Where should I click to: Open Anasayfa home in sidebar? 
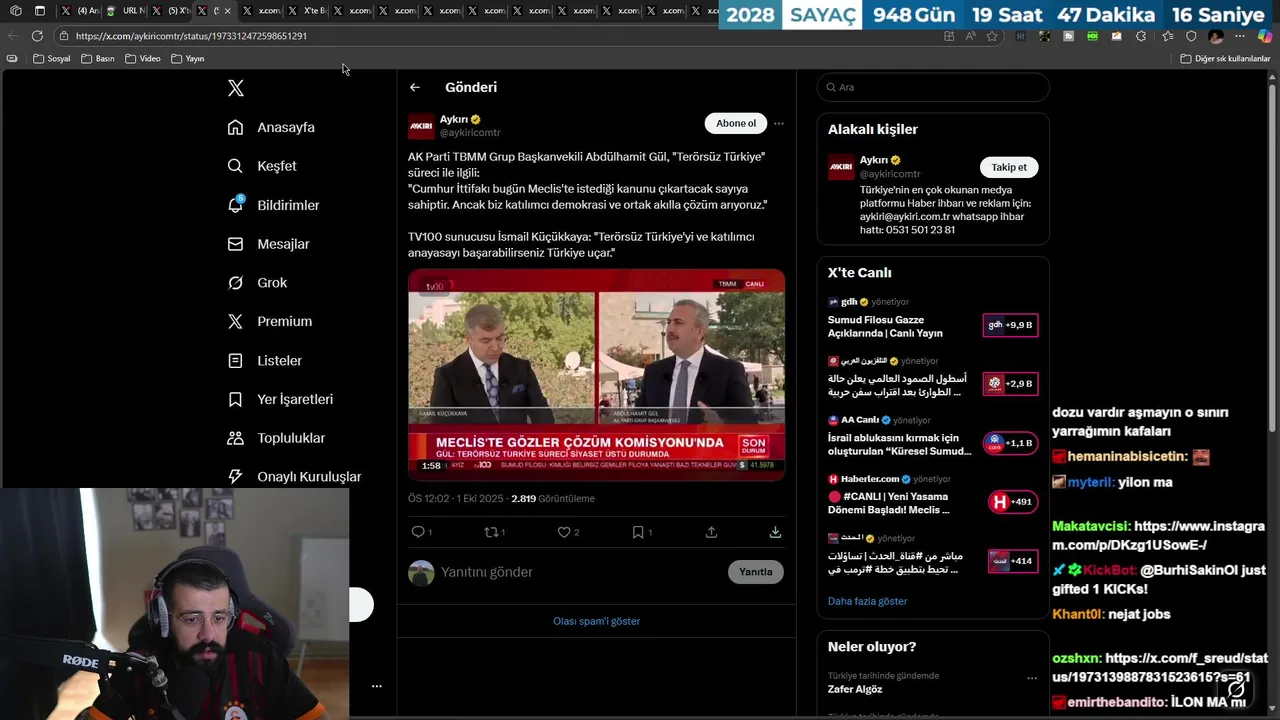click(x=271, y=127)
